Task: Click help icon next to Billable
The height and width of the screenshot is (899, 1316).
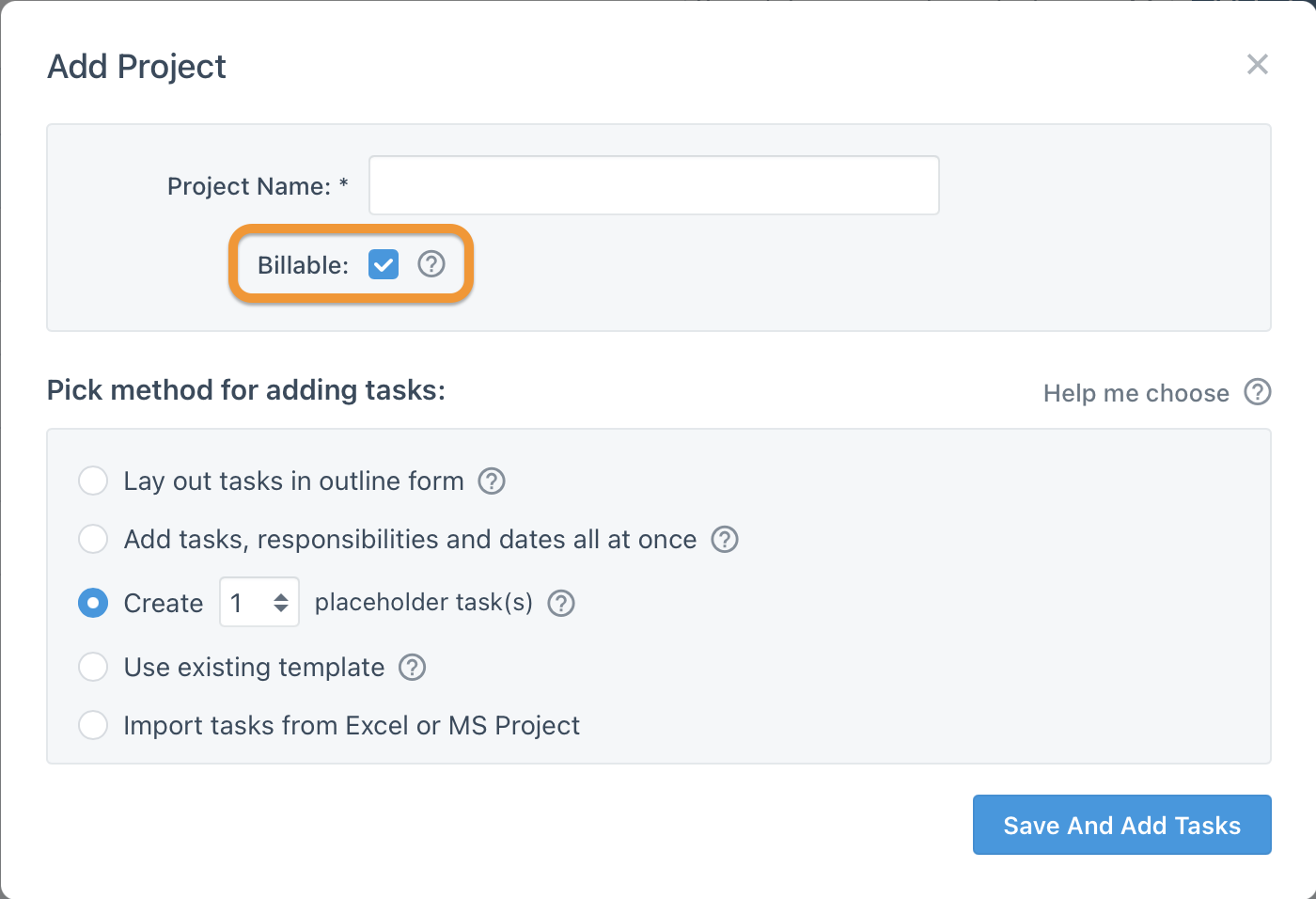Action: [x=431, y=264]
